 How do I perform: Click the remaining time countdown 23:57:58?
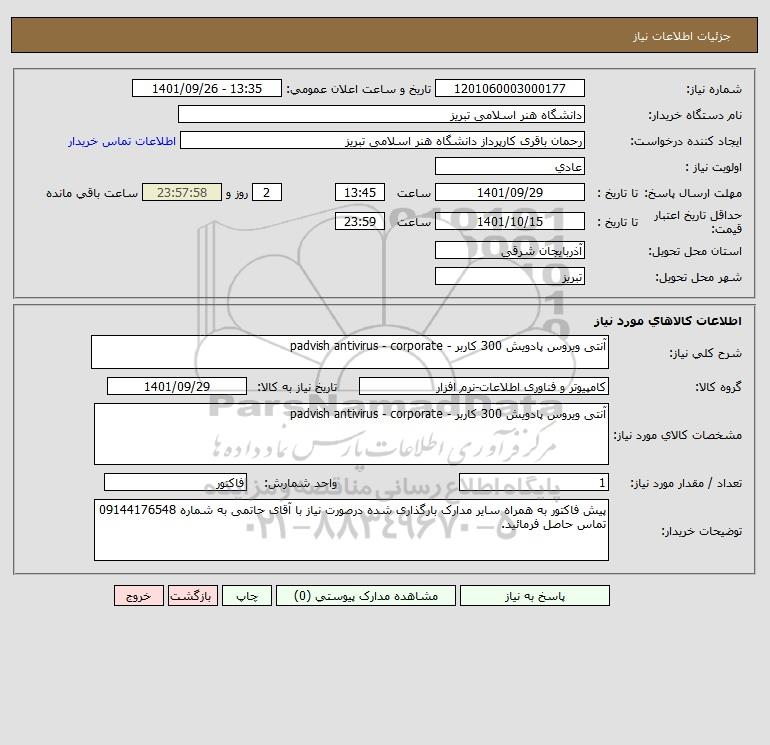point(182,193)
